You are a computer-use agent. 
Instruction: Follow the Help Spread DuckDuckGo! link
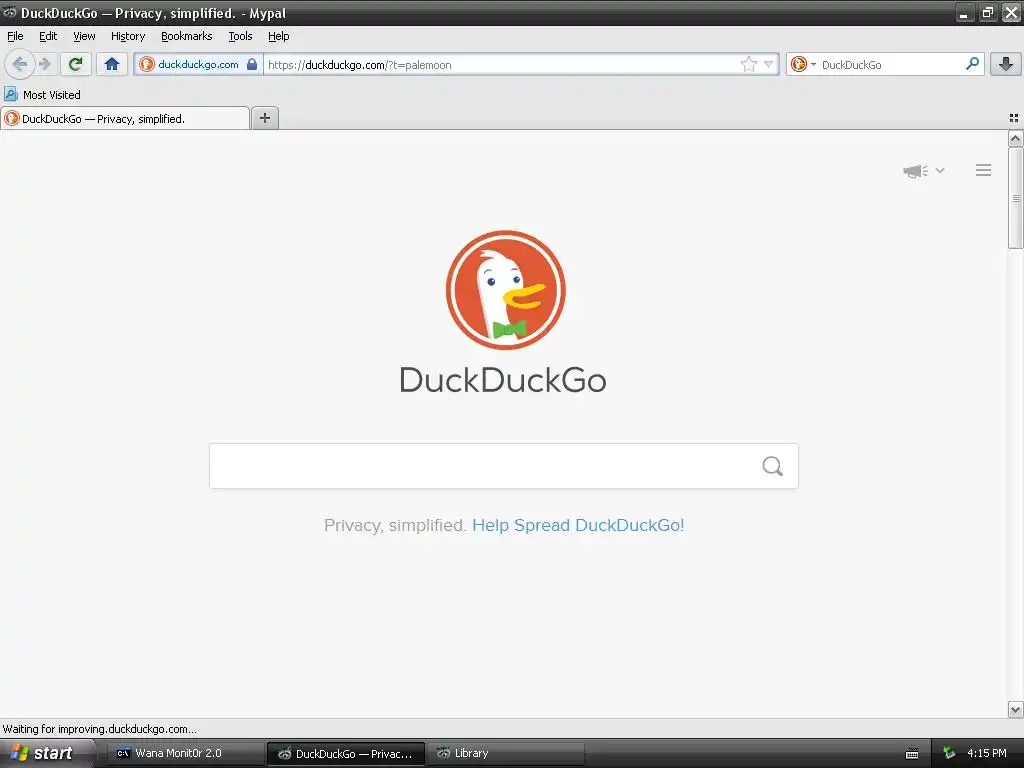pos(578,525)
